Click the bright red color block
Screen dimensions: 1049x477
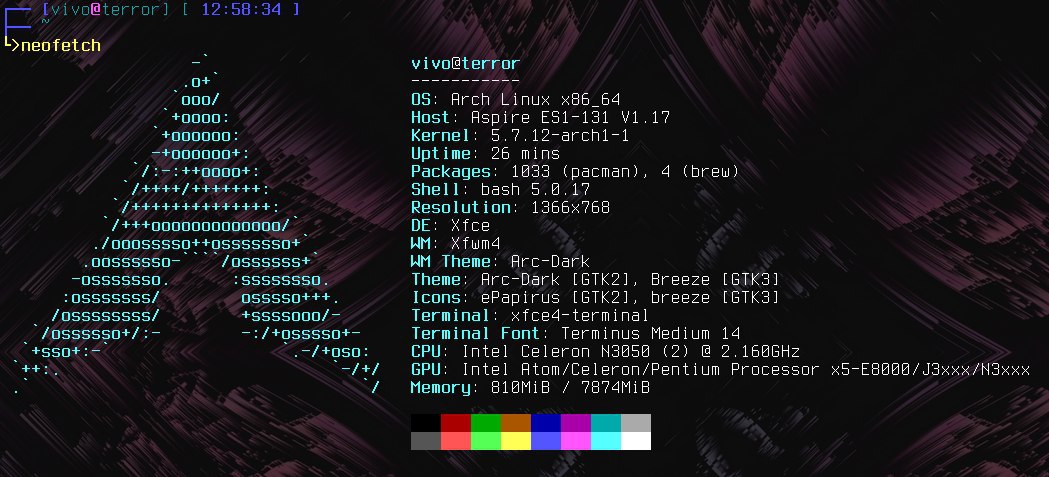point(456,441)
